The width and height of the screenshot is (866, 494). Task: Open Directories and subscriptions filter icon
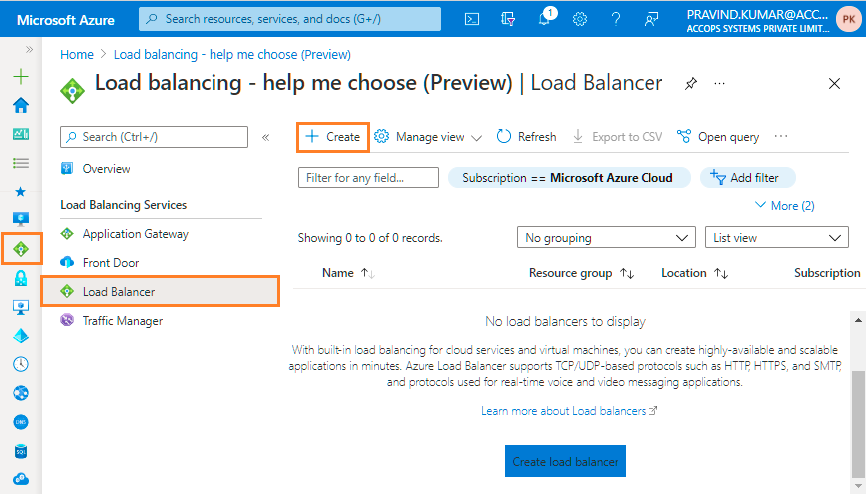click(x=508, y=19)
